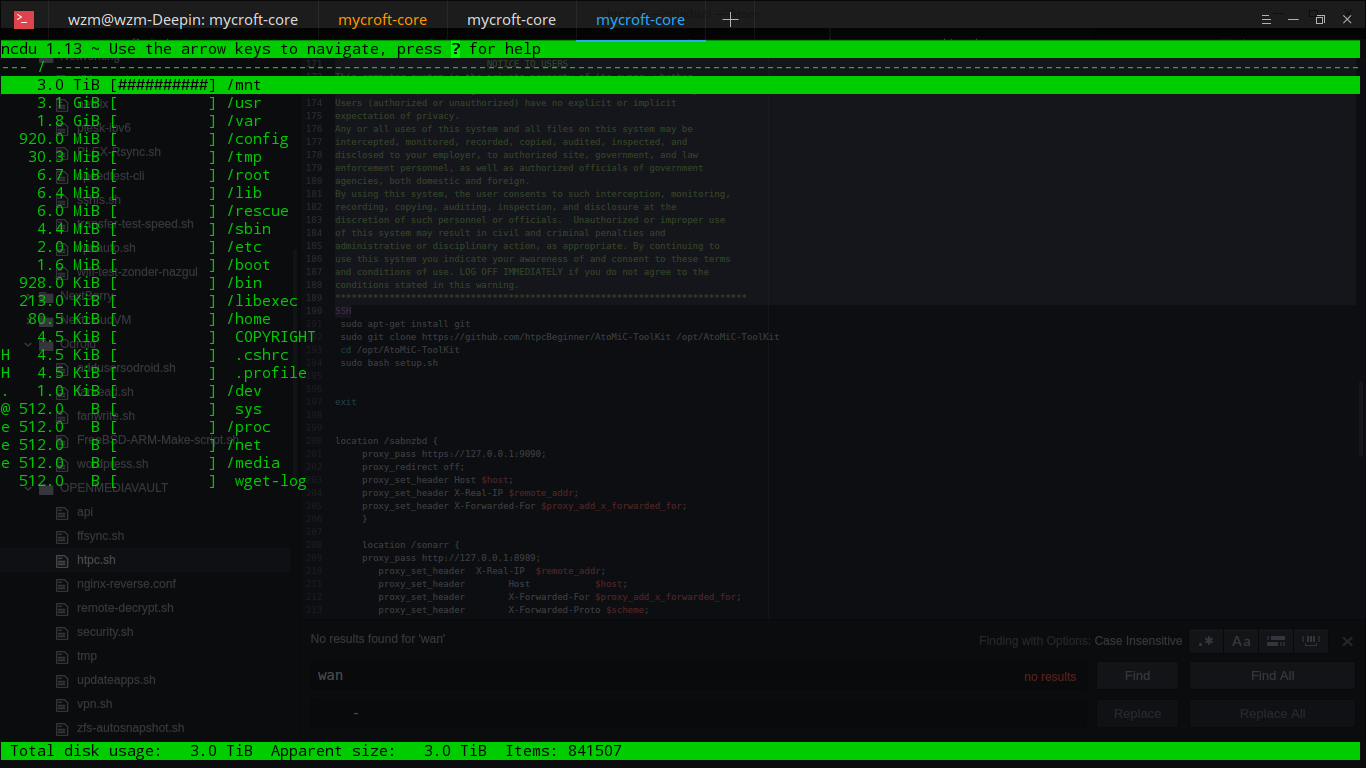Toggle the whole word search option
This screenshot has width=1366, height=768.
coord(1309,641)
